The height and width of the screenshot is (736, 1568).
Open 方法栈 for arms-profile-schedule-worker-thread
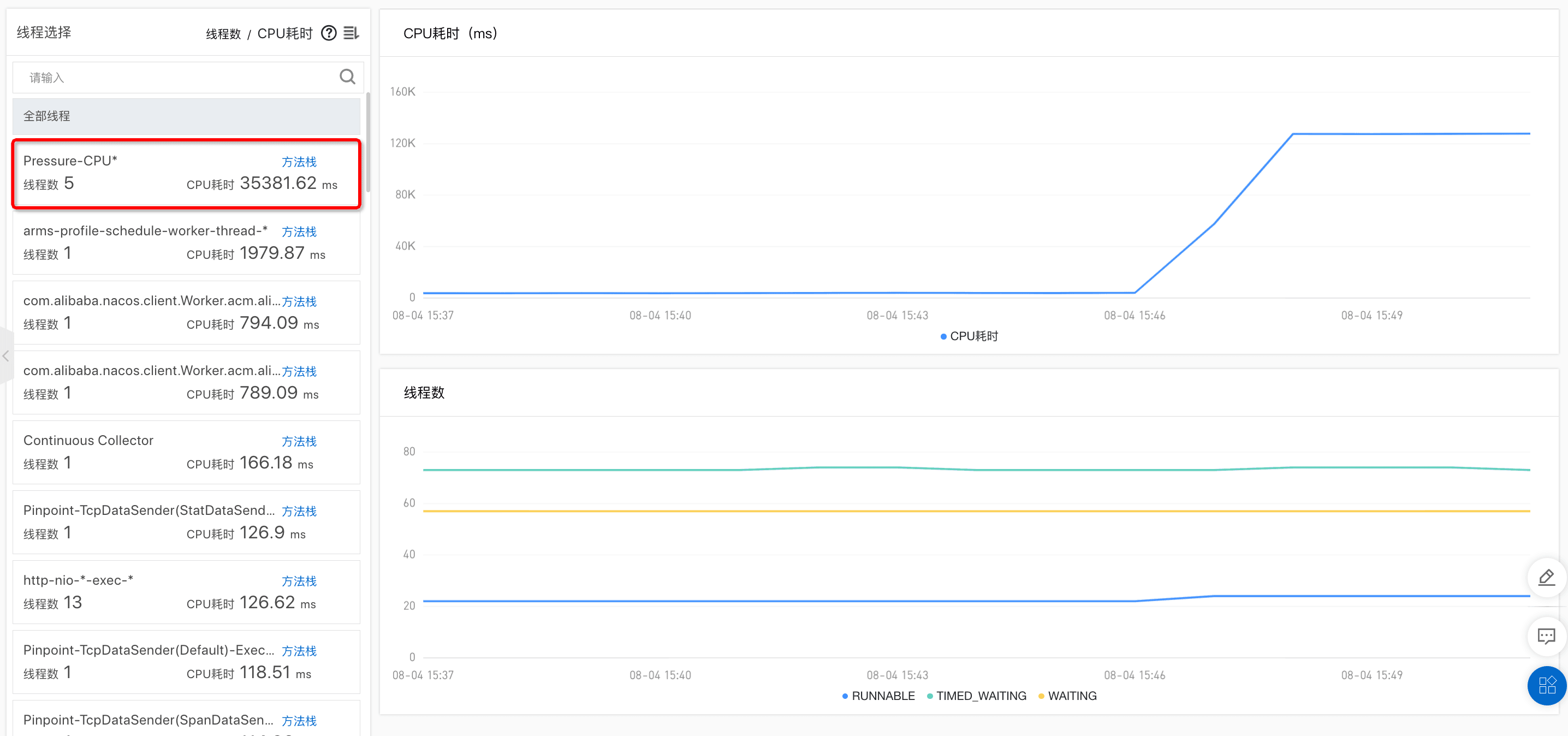point(299,232)
